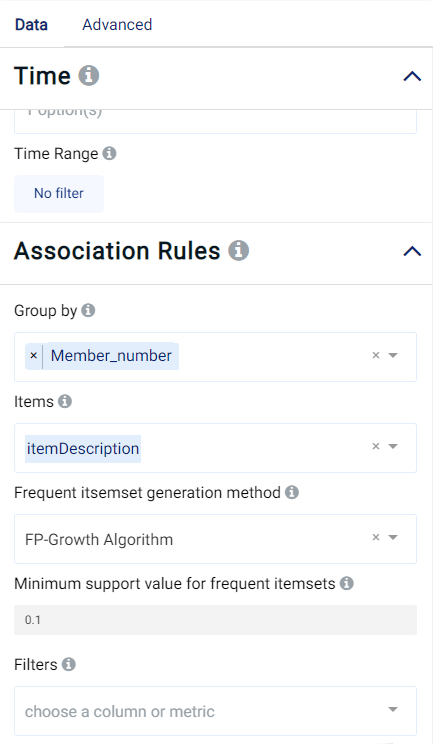Click the Time Range info icon
Screen dimensions: 433x744
(110, 153)
